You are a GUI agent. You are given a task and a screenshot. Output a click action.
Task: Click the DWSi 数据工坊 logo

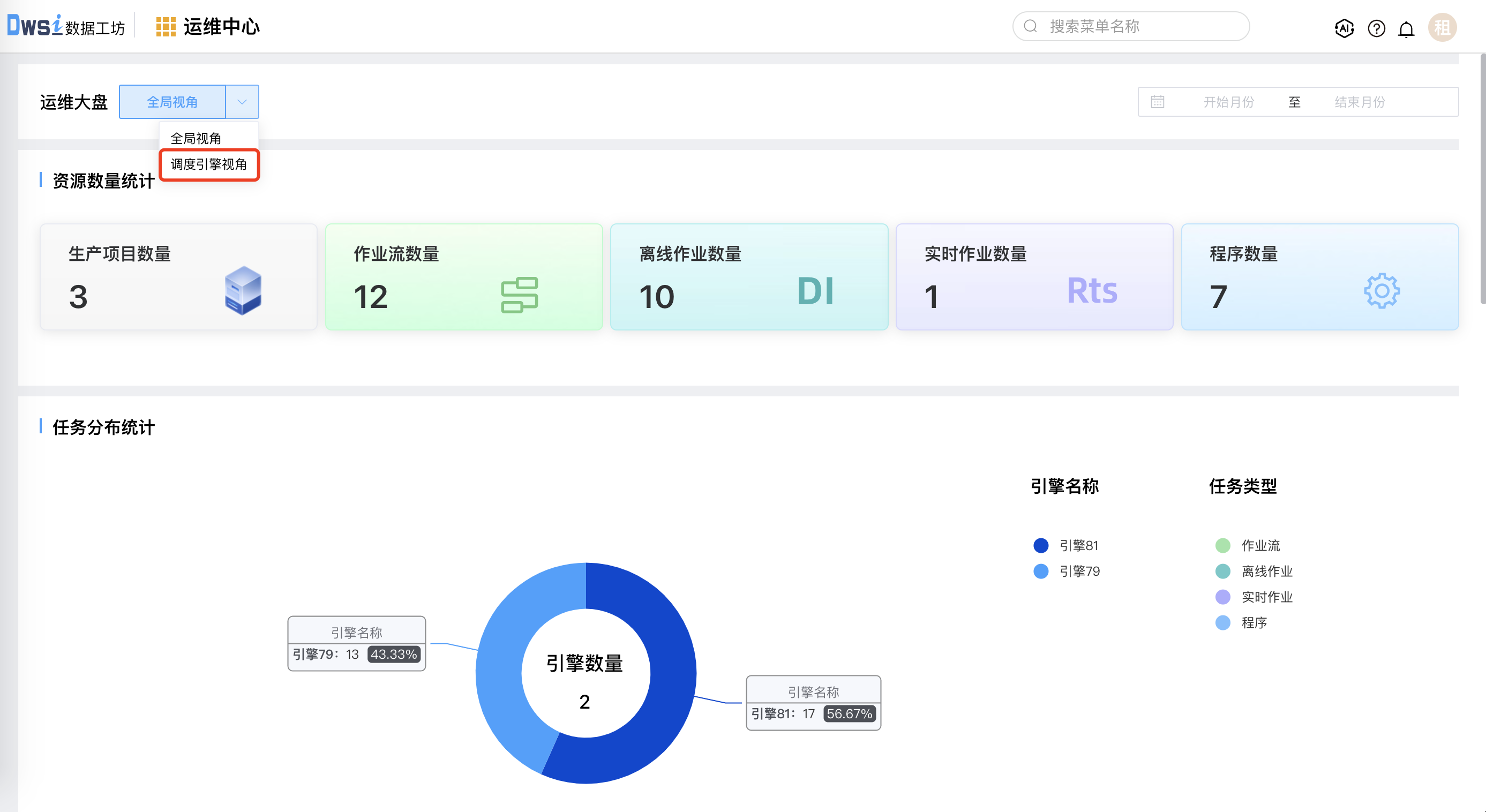[65, 26]
